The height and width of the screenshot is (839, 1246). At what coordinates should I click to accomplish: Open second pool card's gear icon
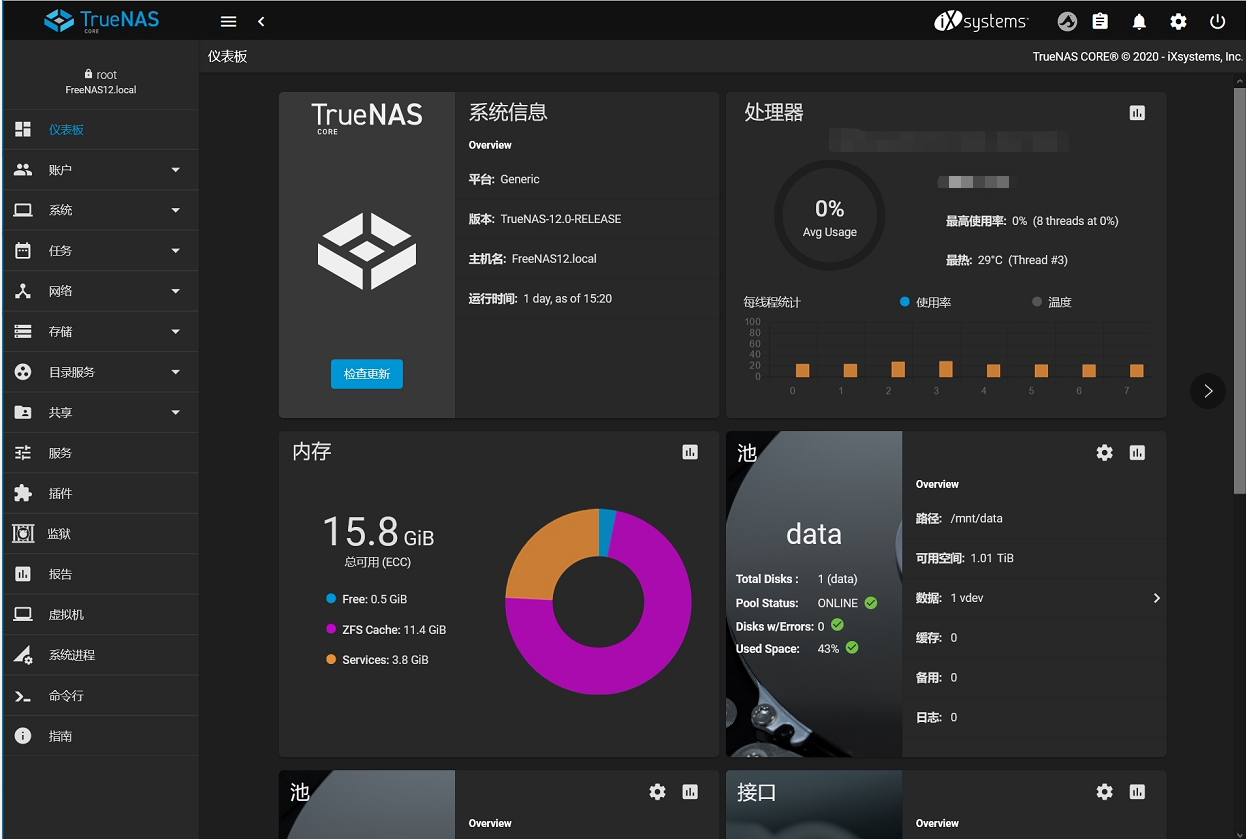tap(657, 791)
